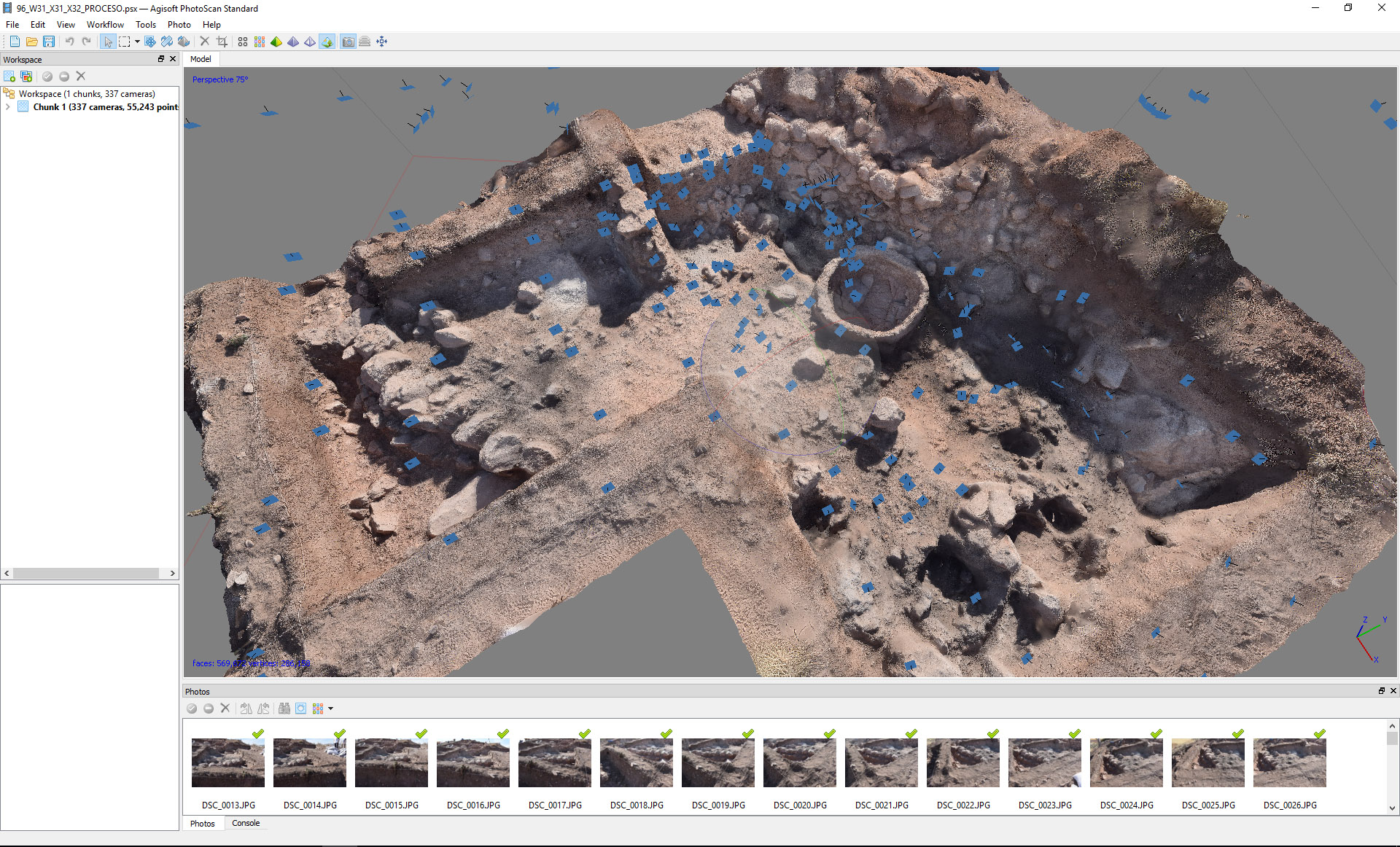Show the Shaded model view (green pyramid)
The width and height of the screenshot is (1400, 847).
[276, 42]
